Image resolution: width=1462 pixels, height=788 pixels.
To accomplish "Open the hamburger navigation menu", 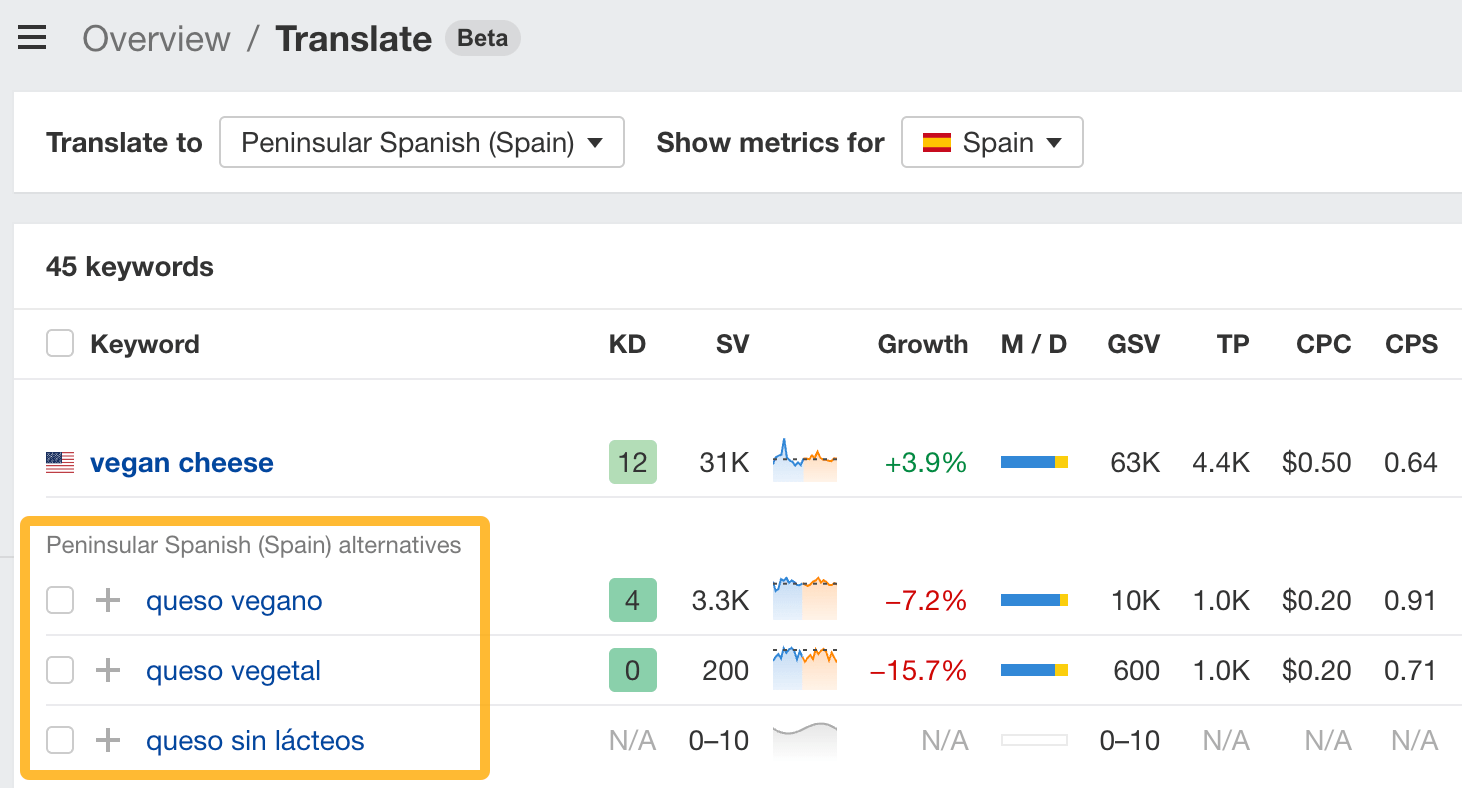I will tap(32, 37).
